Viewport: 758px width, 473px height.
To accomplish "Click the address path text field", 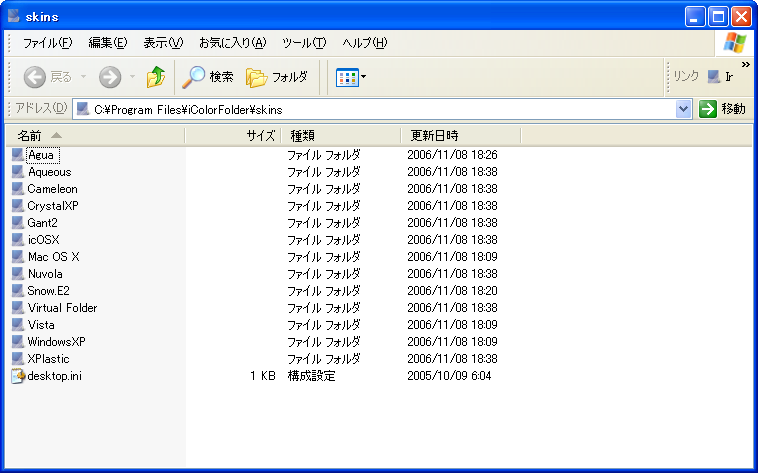I will (x=382, y=109).
